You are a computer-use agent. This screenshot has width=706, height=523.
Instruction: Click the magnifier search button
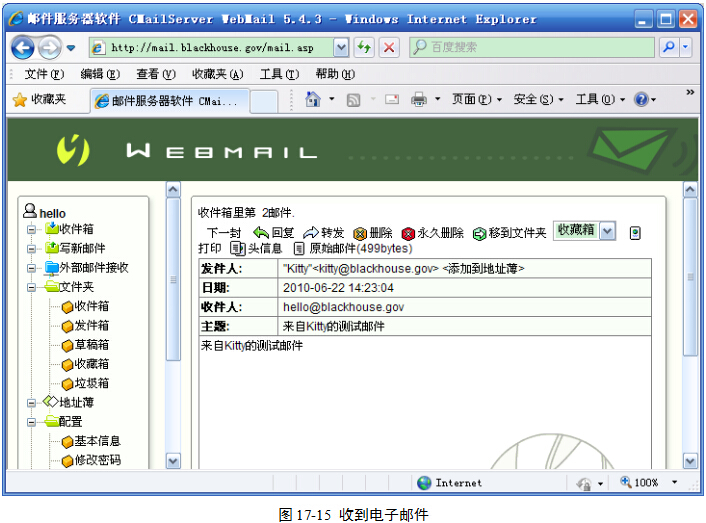[669, 47]
